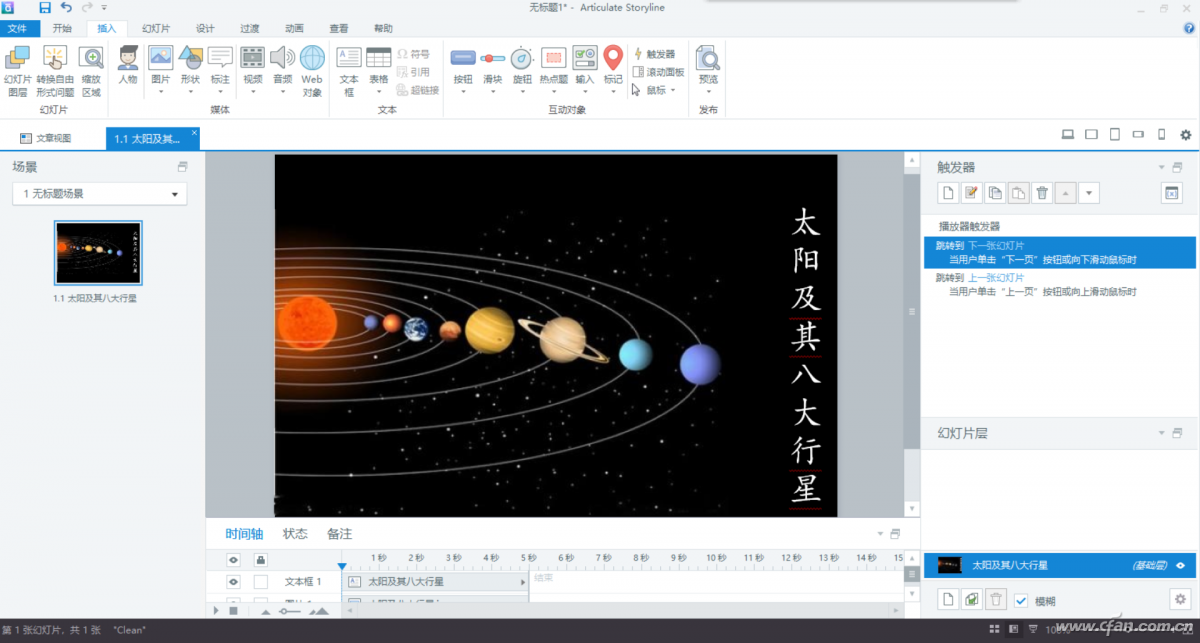Click the 下一张幻灯片 link in trigger

pos(996,246)
